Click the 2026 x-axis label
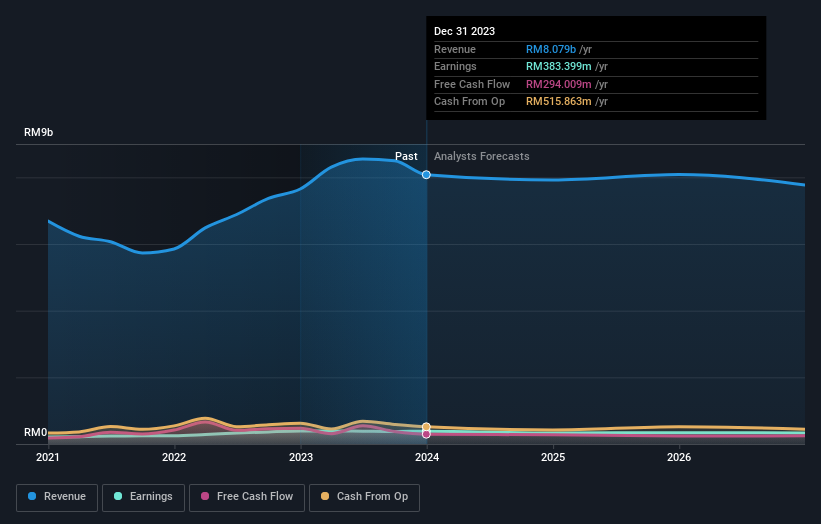Viewport: 821px width, 524px height. click(679, 457)
